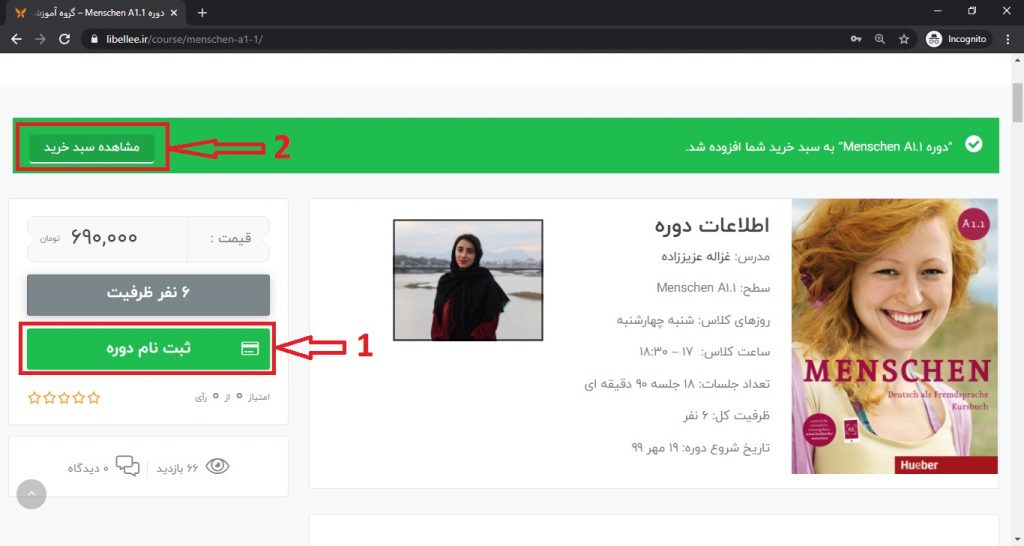Open the Incognito profile indicator
1024x546 pixels.
957,39
